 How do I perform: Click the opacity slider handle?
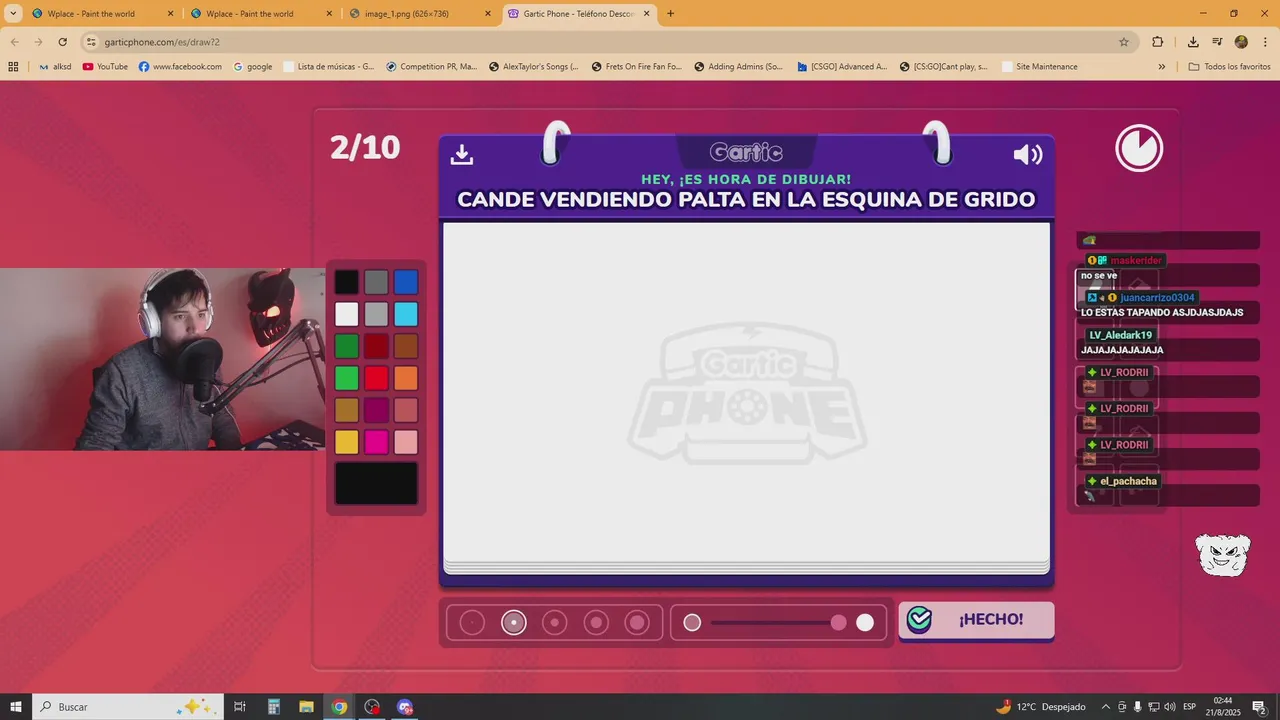838,623
